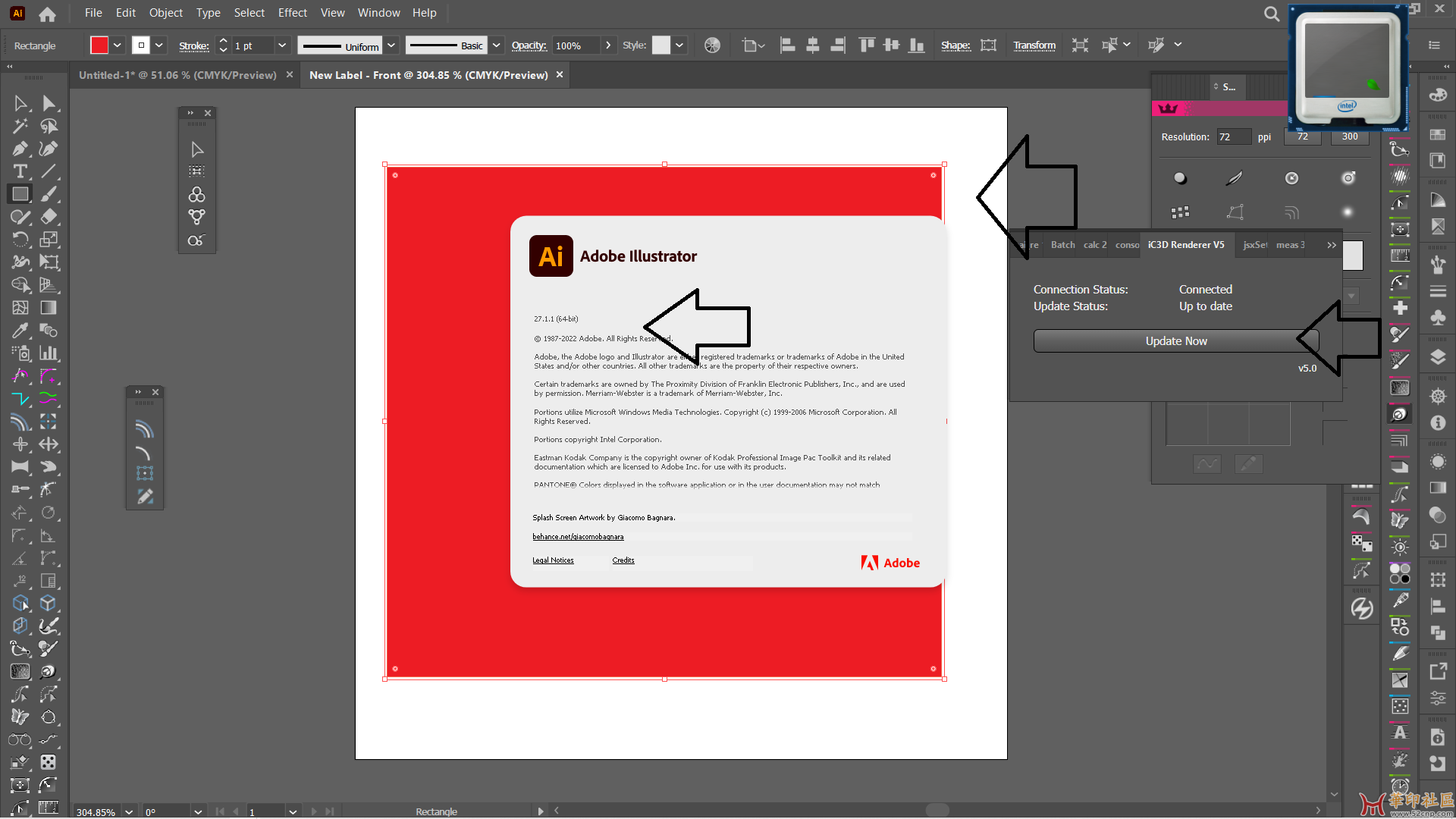This screenshot has height=819, width=1456.
Task: Select the Rectangle tool
Action: (20, 194)
